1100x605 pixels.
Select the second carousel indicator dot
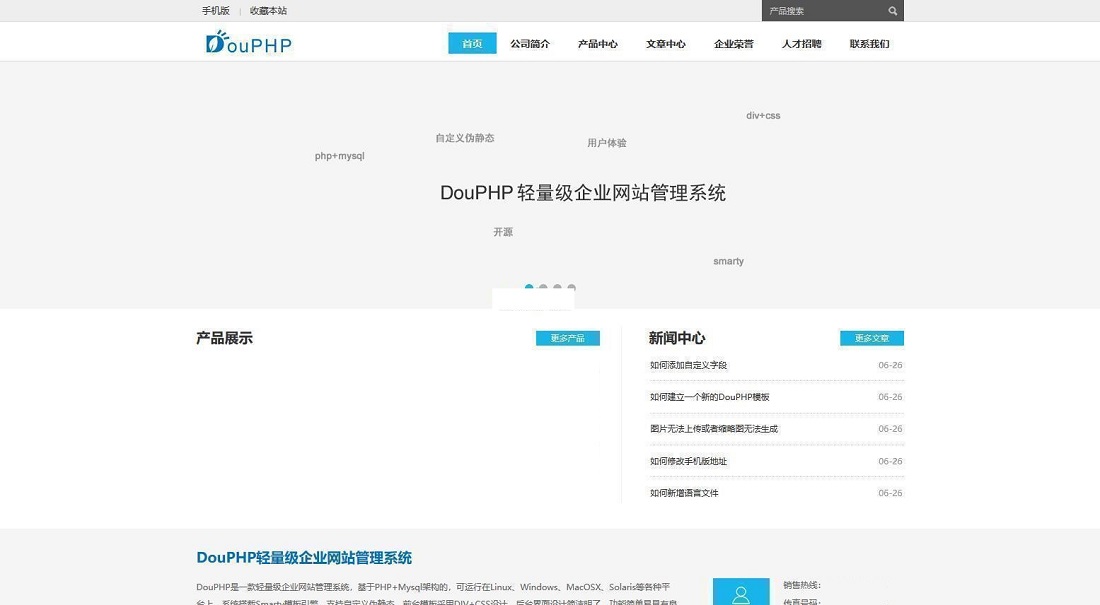(543, 288)
